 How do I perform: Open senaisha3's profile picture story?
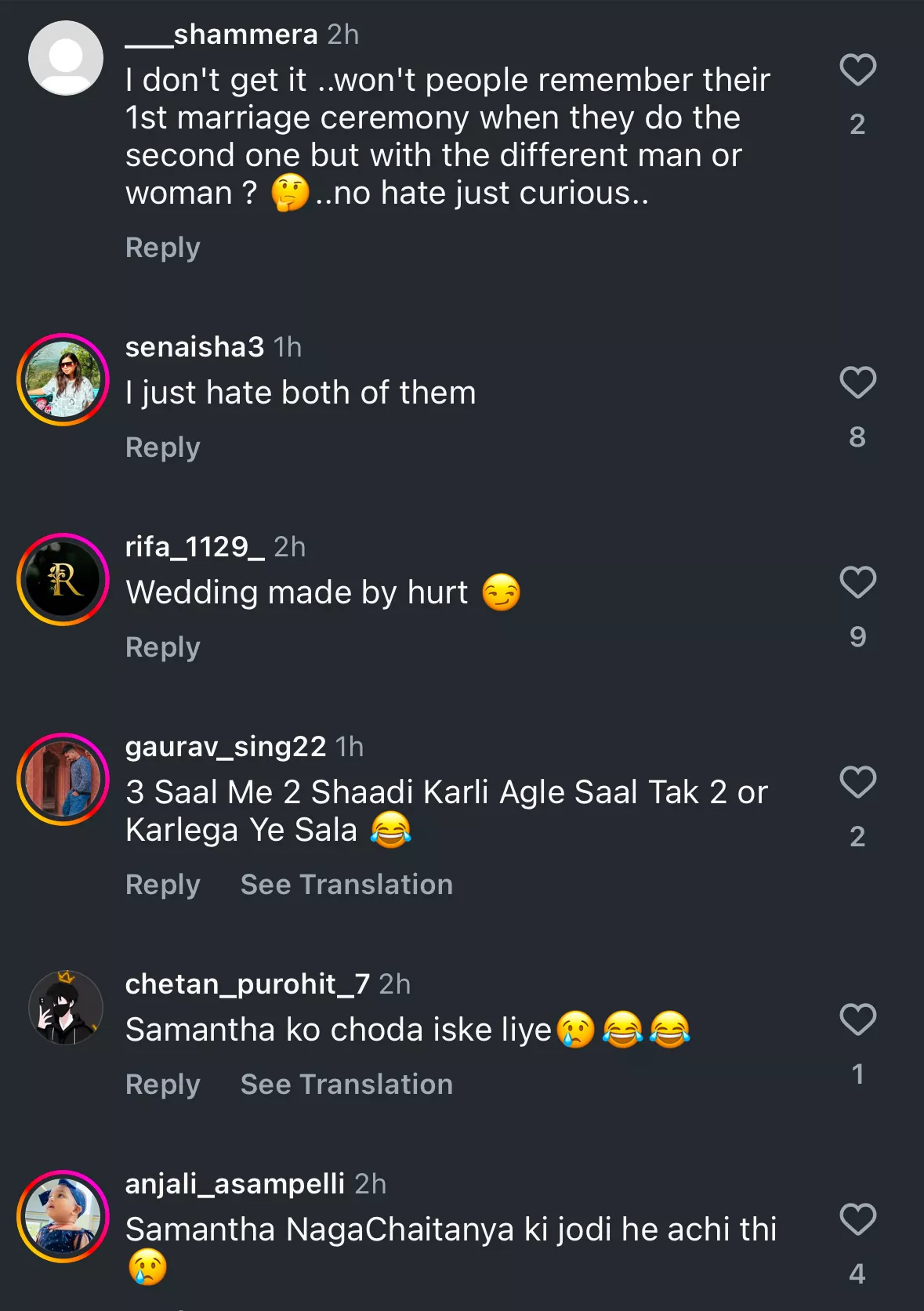63,380
